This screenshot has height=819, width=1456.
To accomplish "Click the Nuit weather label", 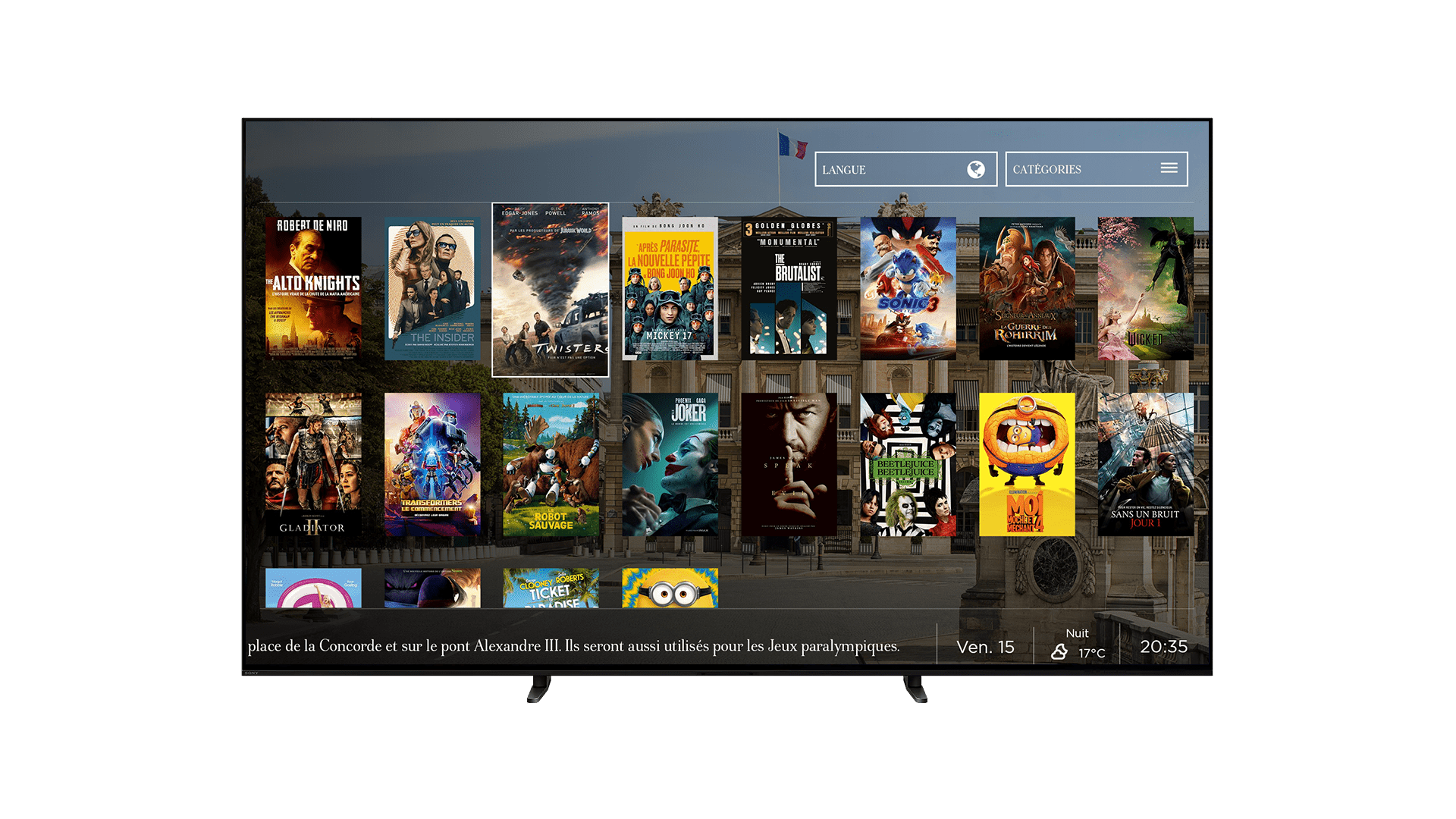I will click(1077, 633).
